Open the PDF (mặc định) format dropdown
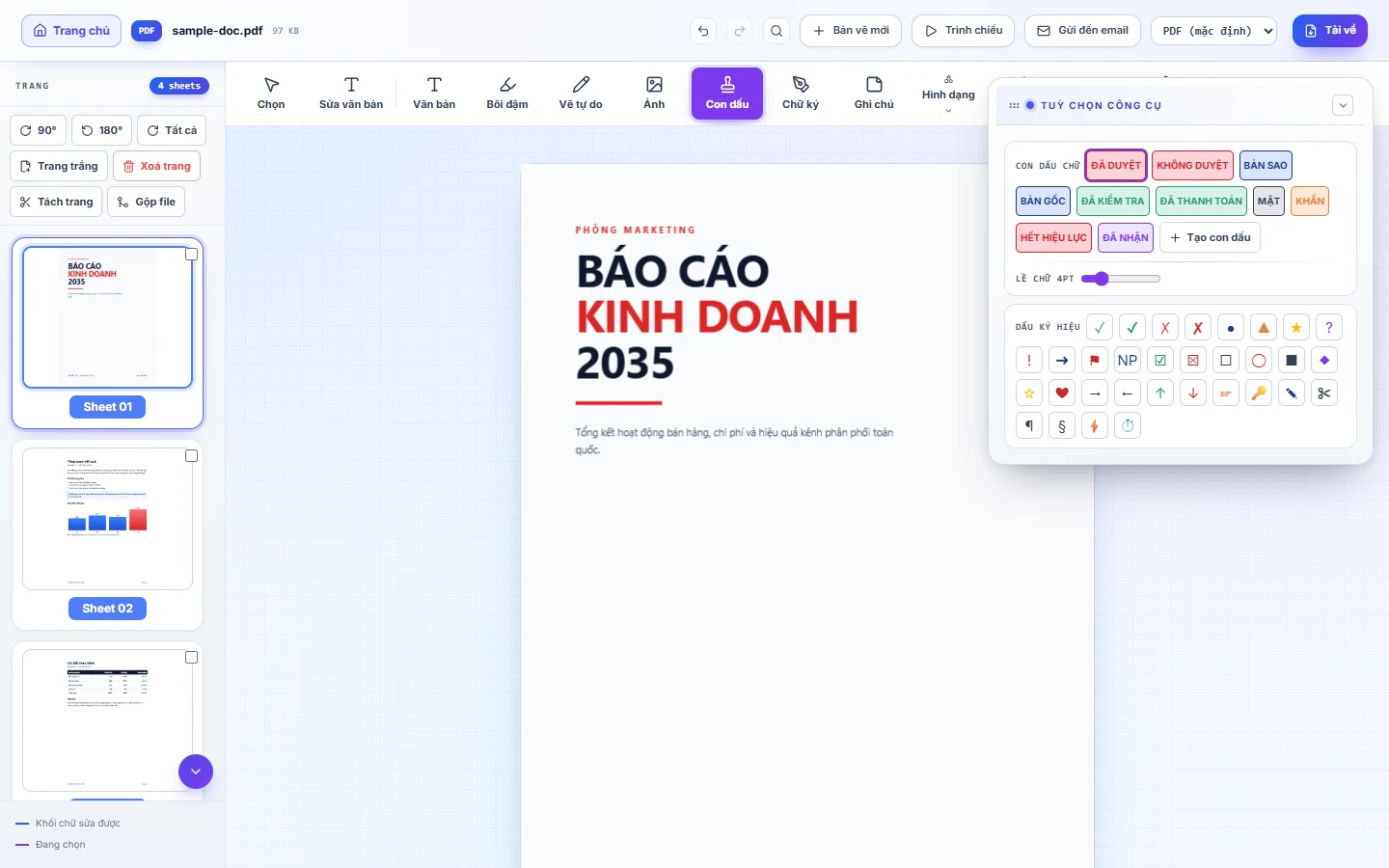Image resolution: width=1389 pixels, height=868 pixels. tap(1213, 31)
